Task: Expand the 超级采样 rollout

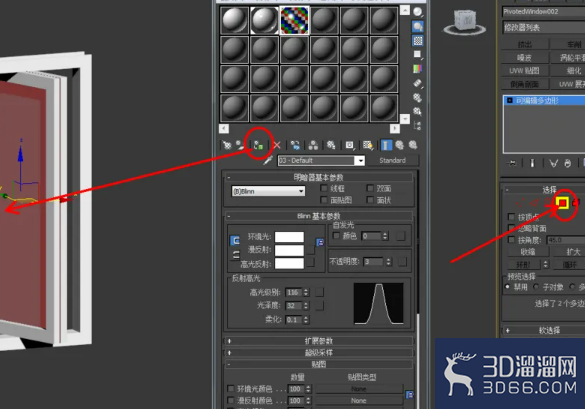Action: click(x=319, y=352)
